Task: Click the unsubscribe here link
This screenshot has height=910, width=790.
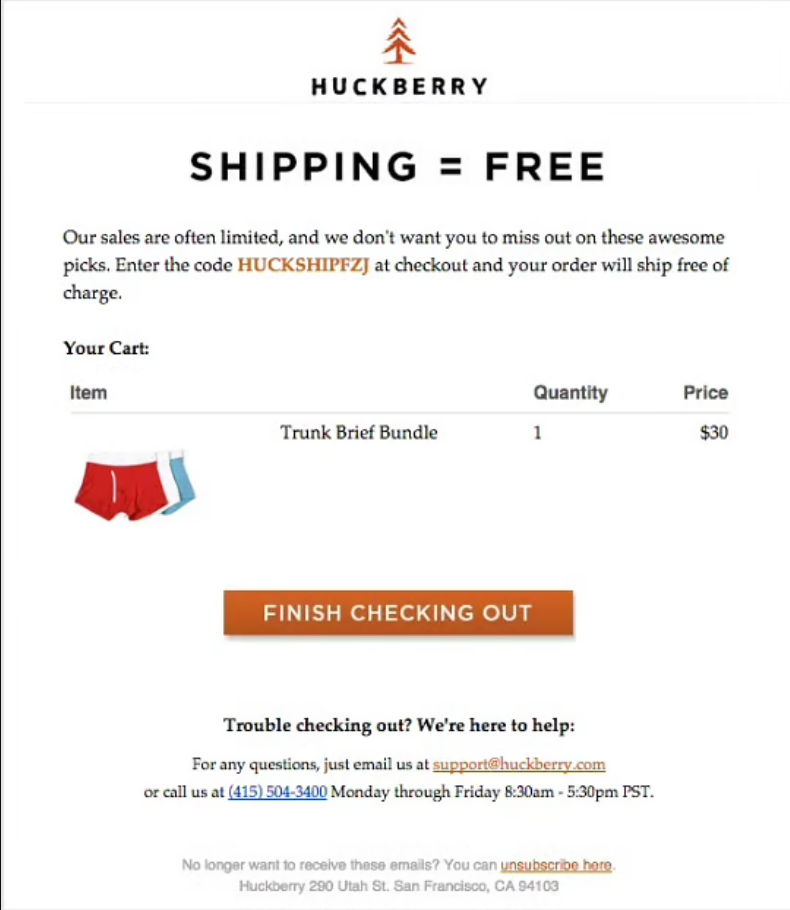Action: pyautogui.click(x=556, y=865)
